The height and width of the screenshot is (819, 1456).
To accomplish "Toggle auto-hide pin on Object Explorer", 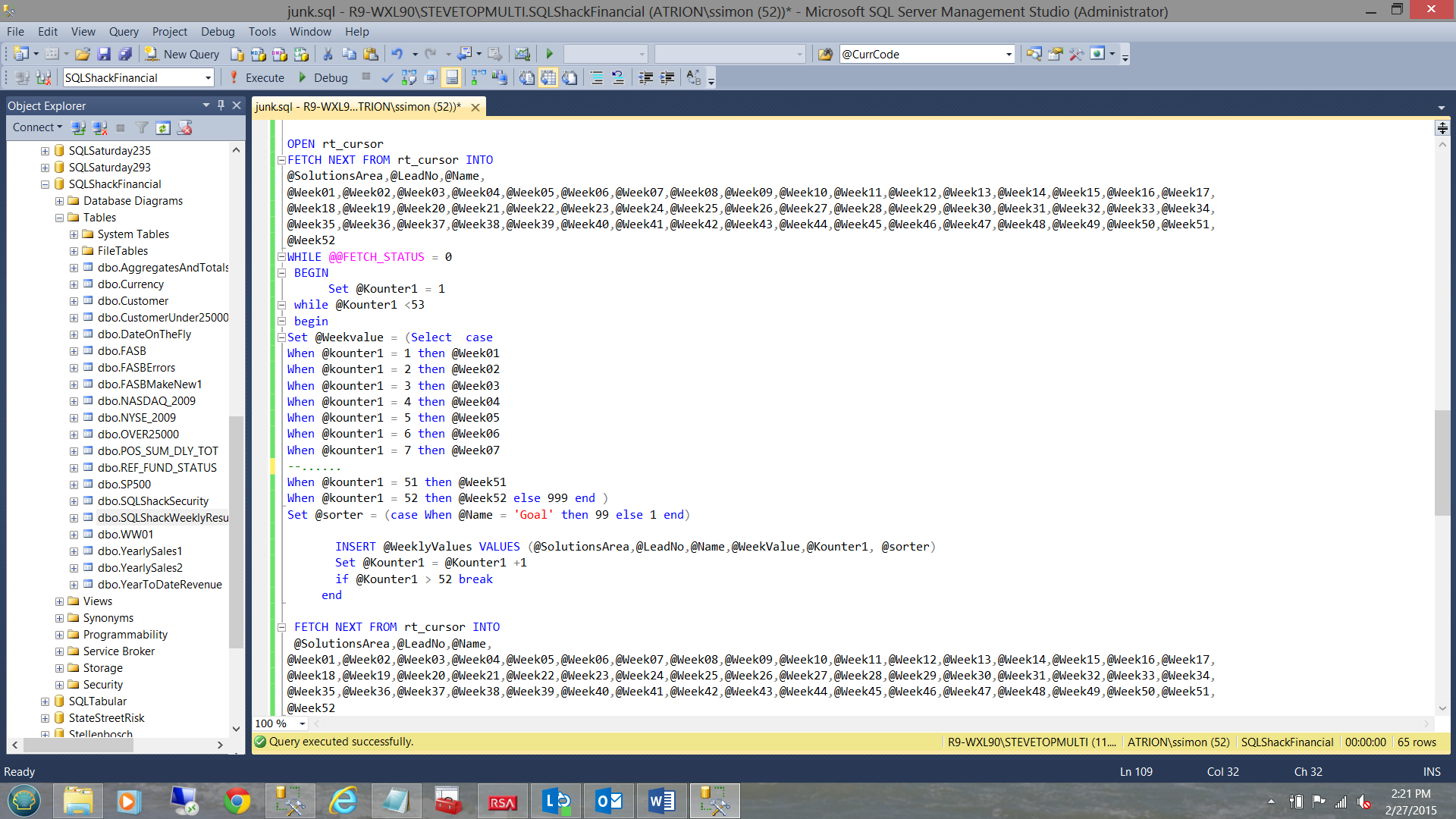I will pyautogui.click(x=221, y=105).
